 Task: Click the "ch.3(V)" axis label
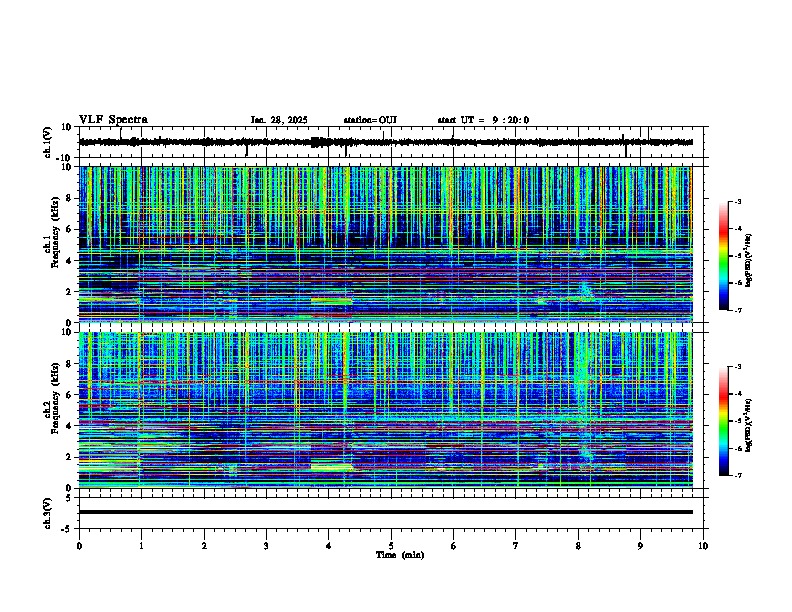coord(48,513)
